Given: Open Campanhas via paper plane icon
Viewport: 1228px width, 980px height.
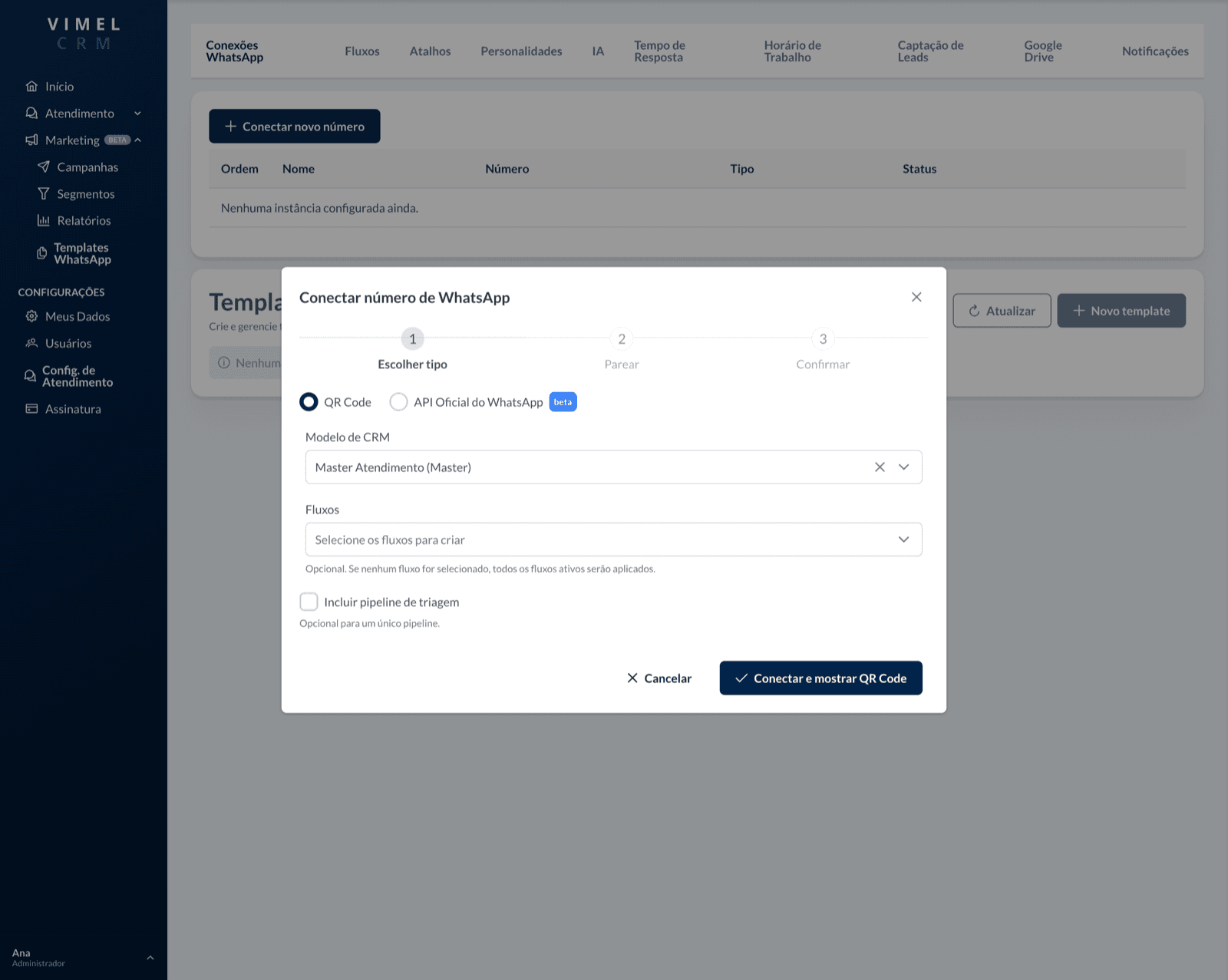Looking at the screenshot, I should click(x=44, y=167).
